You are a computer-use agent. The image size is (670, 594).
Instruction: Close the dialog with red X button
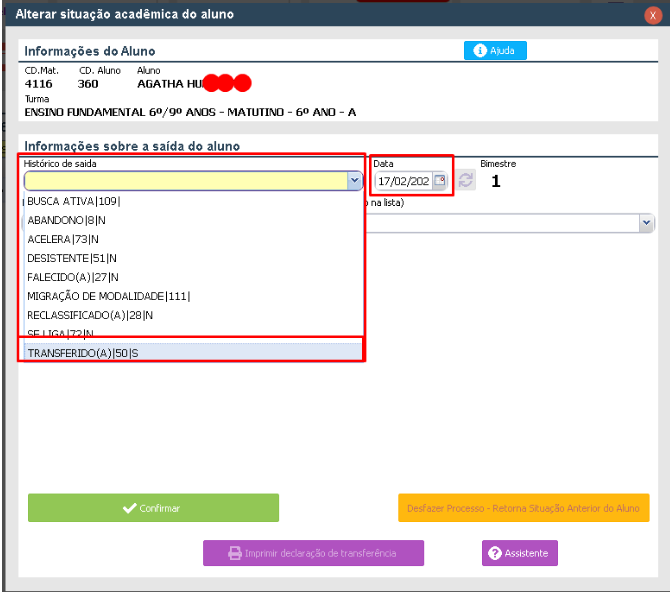[x=653, y=15]
